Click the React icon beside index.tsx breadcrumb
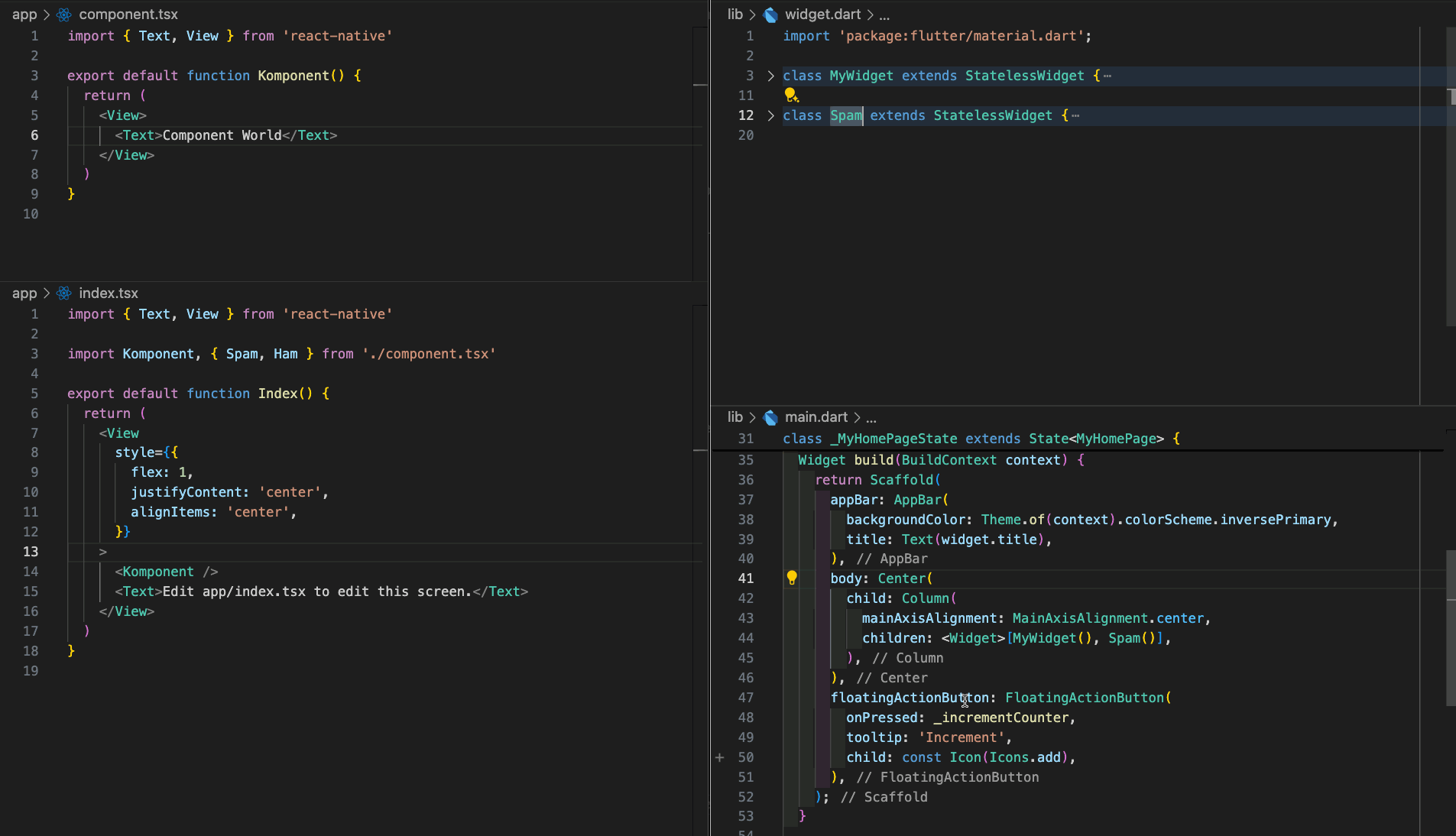 tap(64, 293)
